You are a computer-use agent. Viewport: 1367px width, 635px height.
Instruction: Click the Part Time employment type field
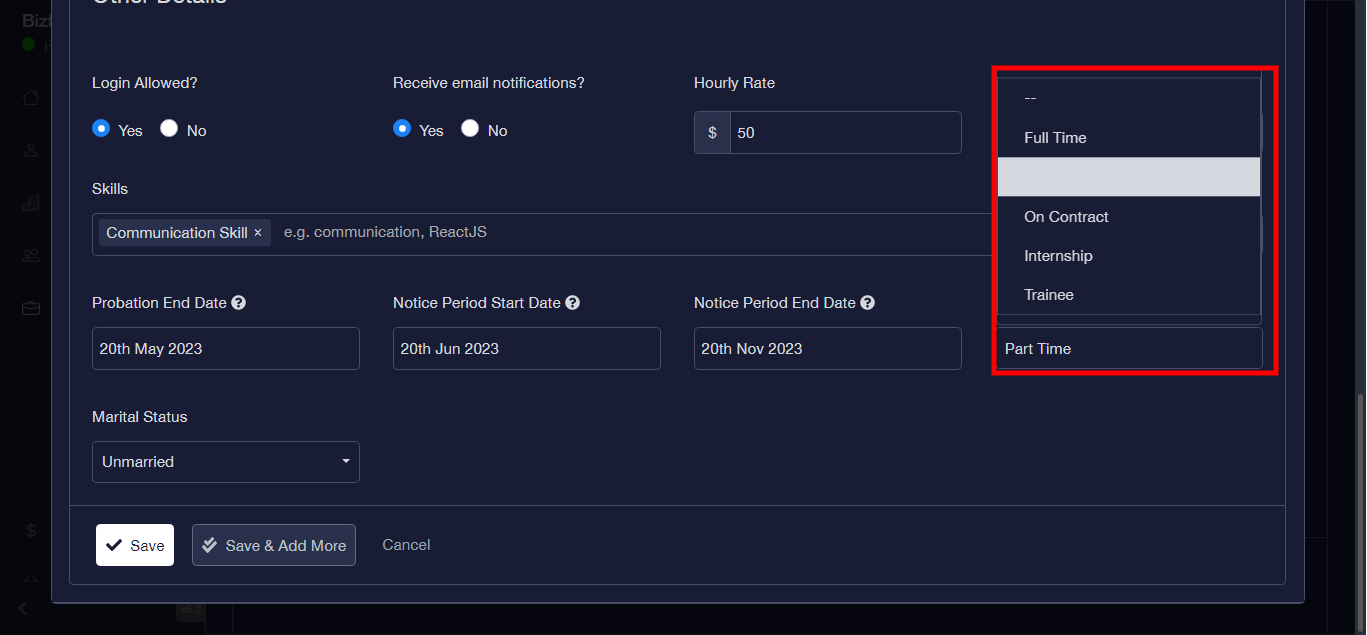[1129, 349]
